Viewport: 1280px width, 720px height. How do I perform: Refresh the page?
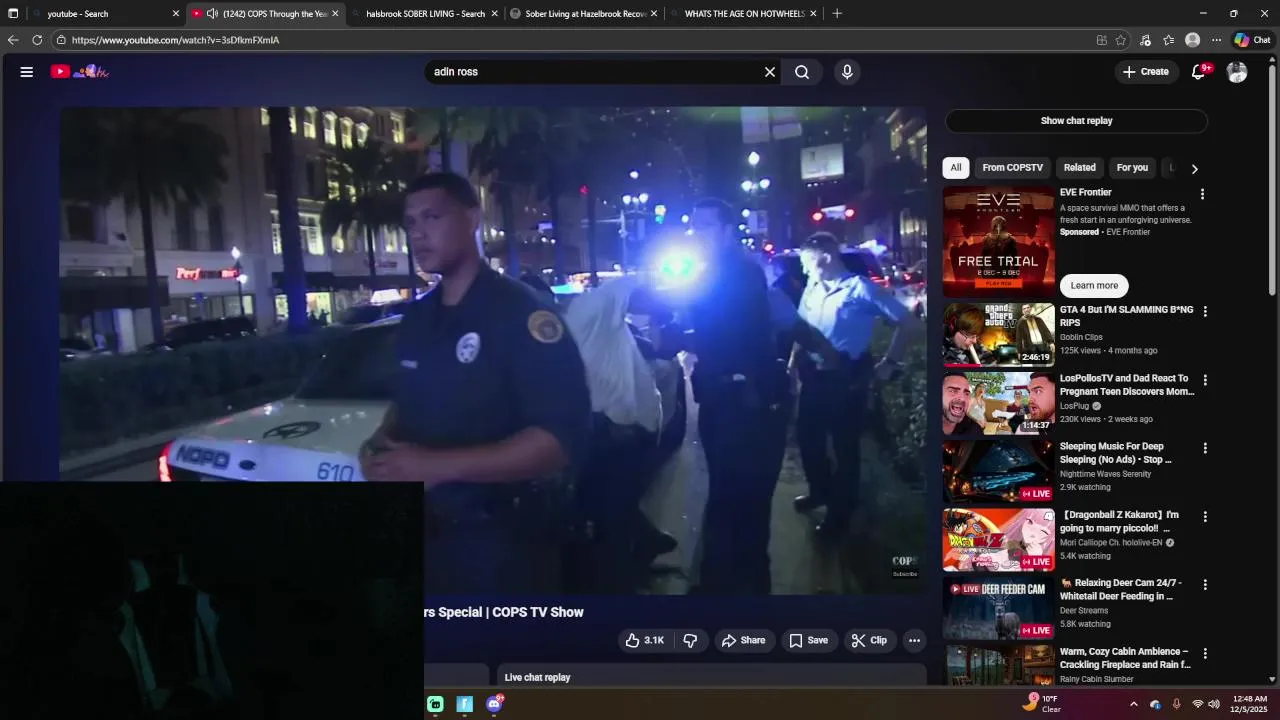tap(37, 40)
